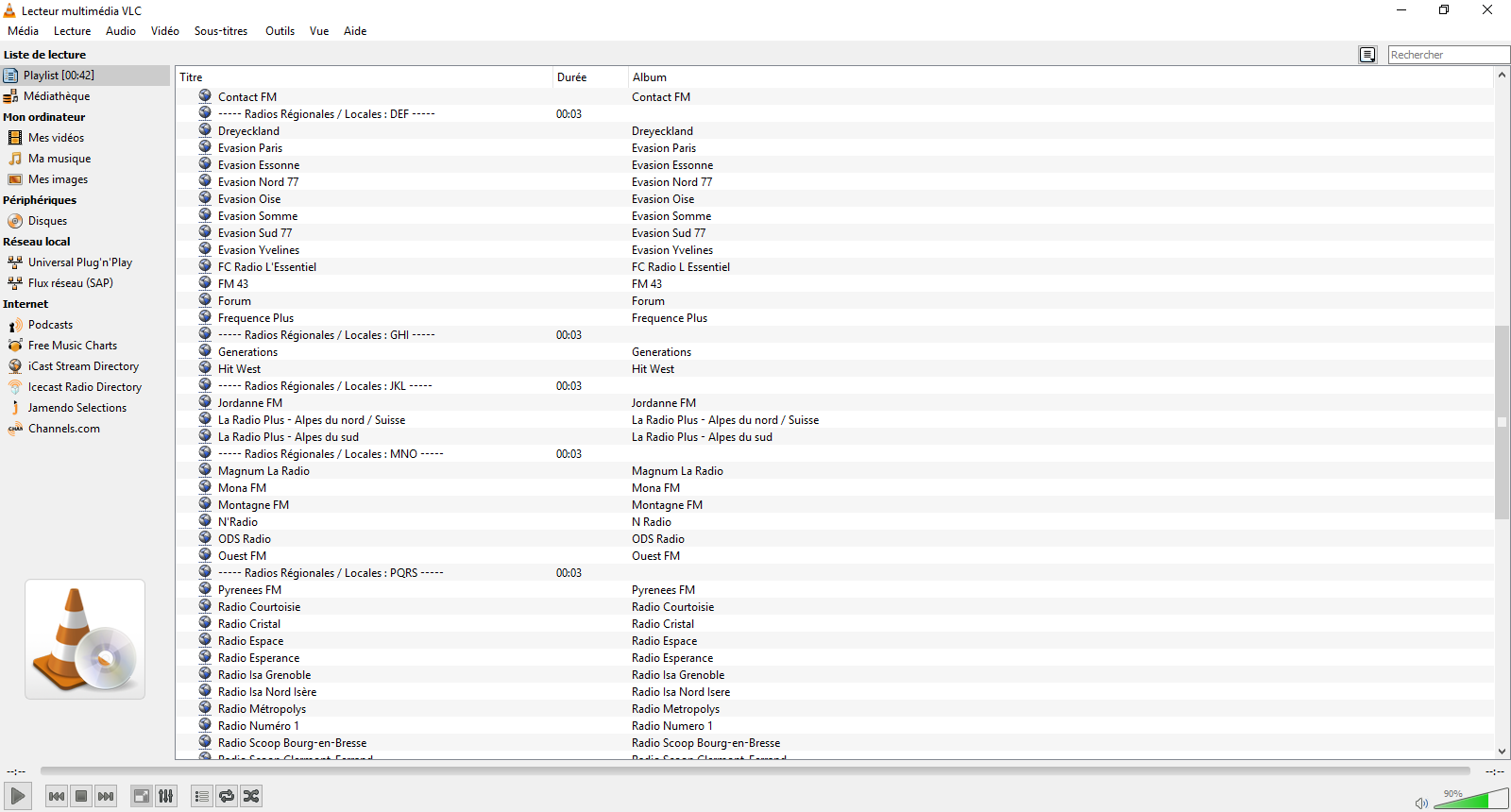Sort by the Durée column header

(590, 77)
